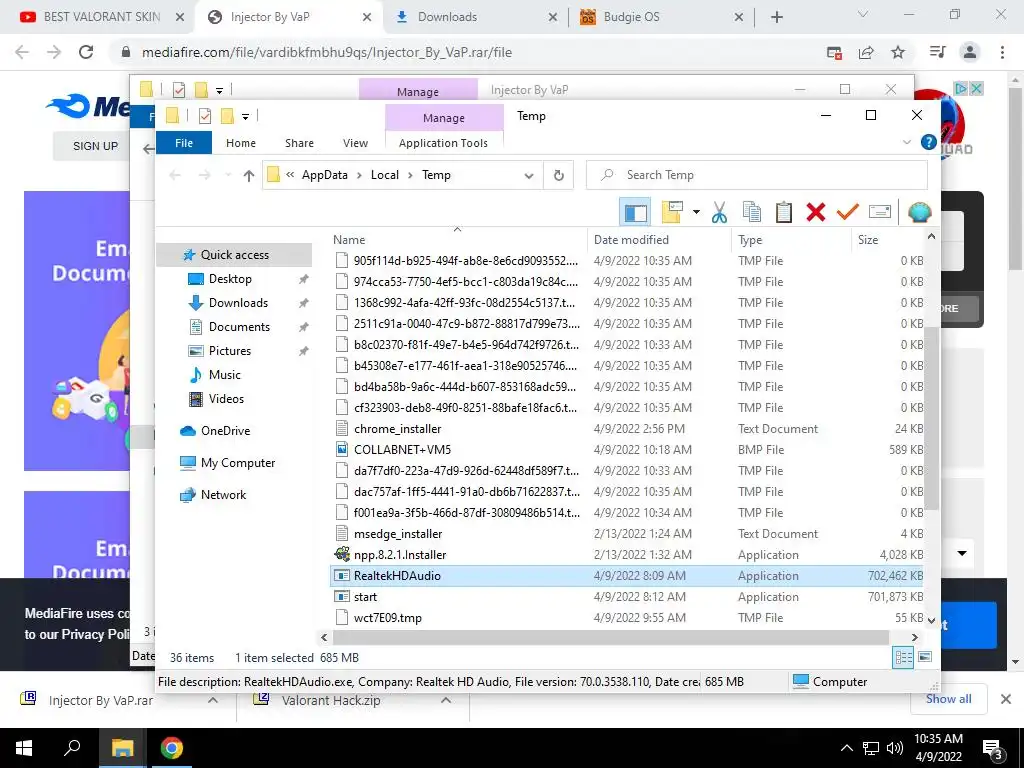Switch to details view layout icon
The width and height of the screenshot is (1024, 768).
[x=903, y=657]
